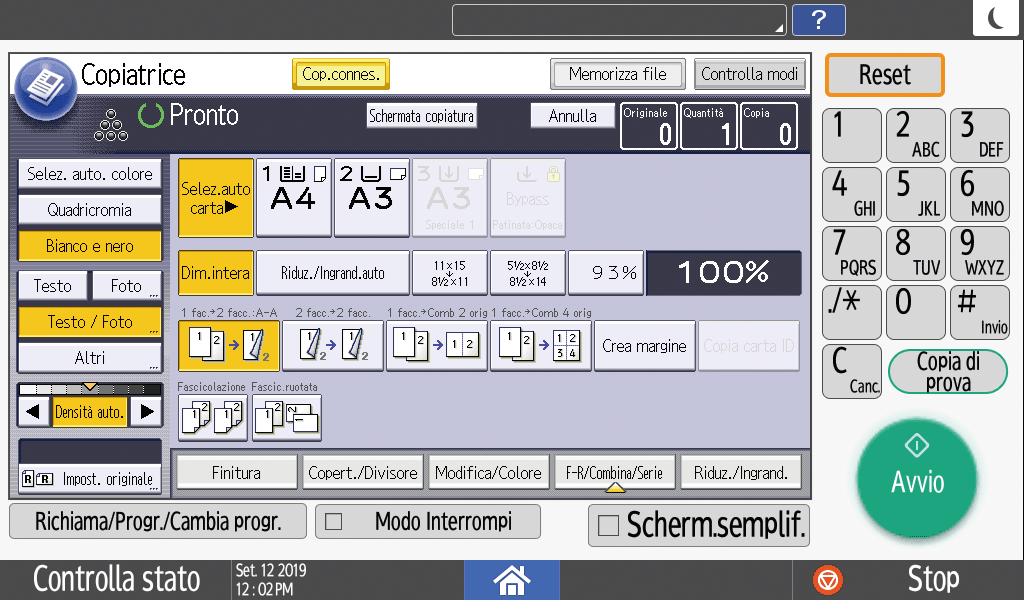
Task: Click Memorizza file button
Action: coord(618,74)
